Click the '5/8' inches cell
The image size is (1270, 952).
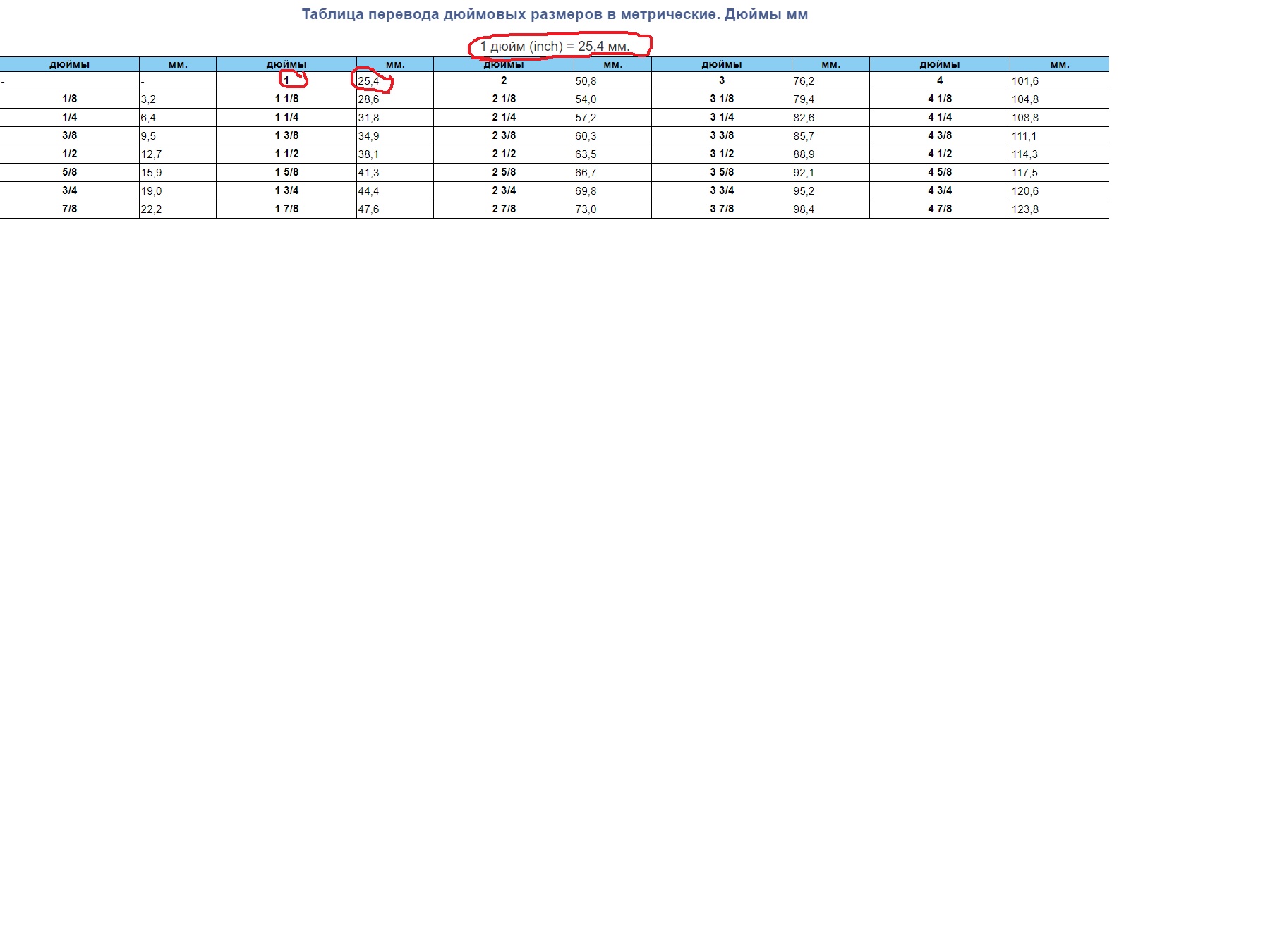[x=69, y=172]
